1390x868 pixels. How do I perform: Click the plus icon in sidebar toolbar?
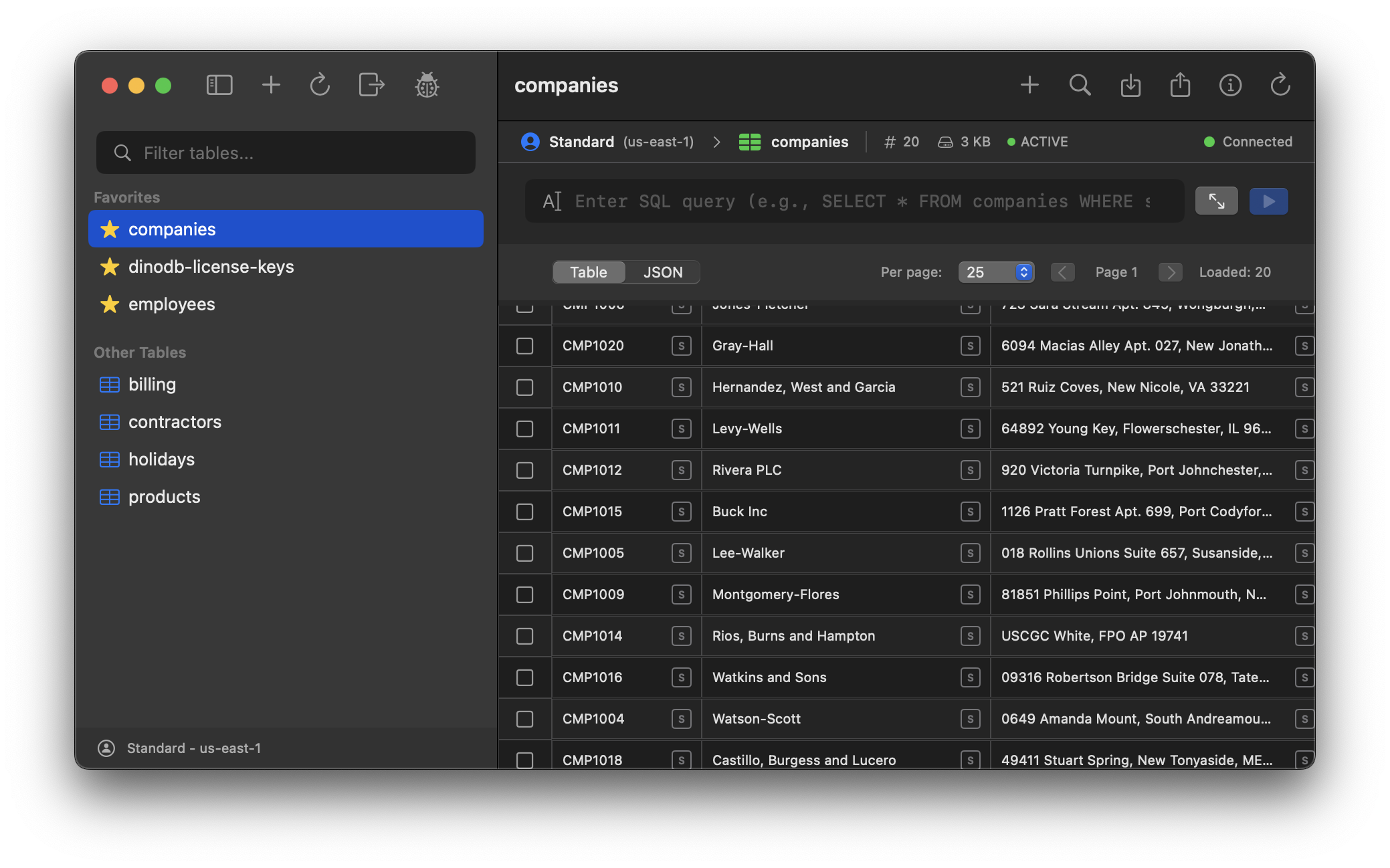pyautogui.click(x=271, y=85)
